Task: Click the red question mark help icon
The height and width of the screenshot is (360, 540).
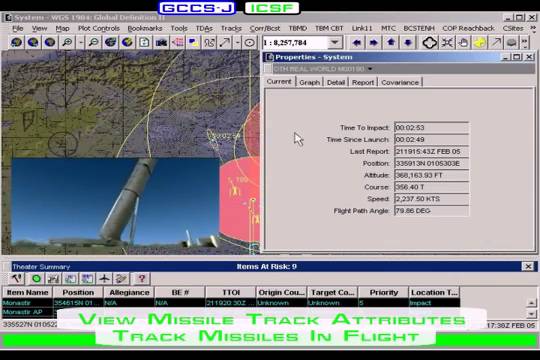Action: coord(142,278)
